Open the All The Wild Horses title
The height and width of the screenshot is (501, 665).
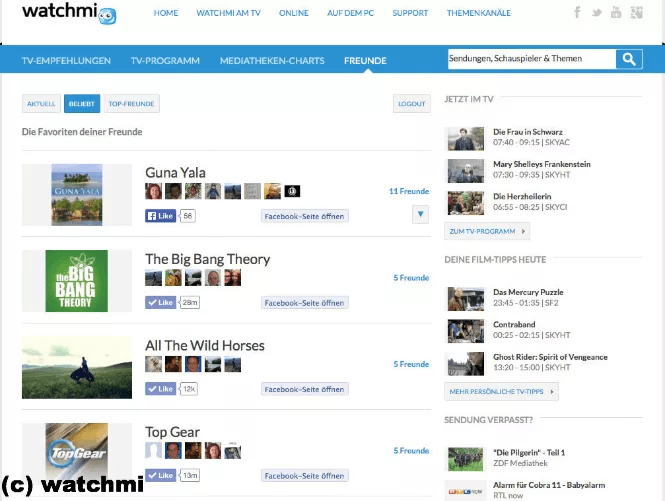coord(205,345)
